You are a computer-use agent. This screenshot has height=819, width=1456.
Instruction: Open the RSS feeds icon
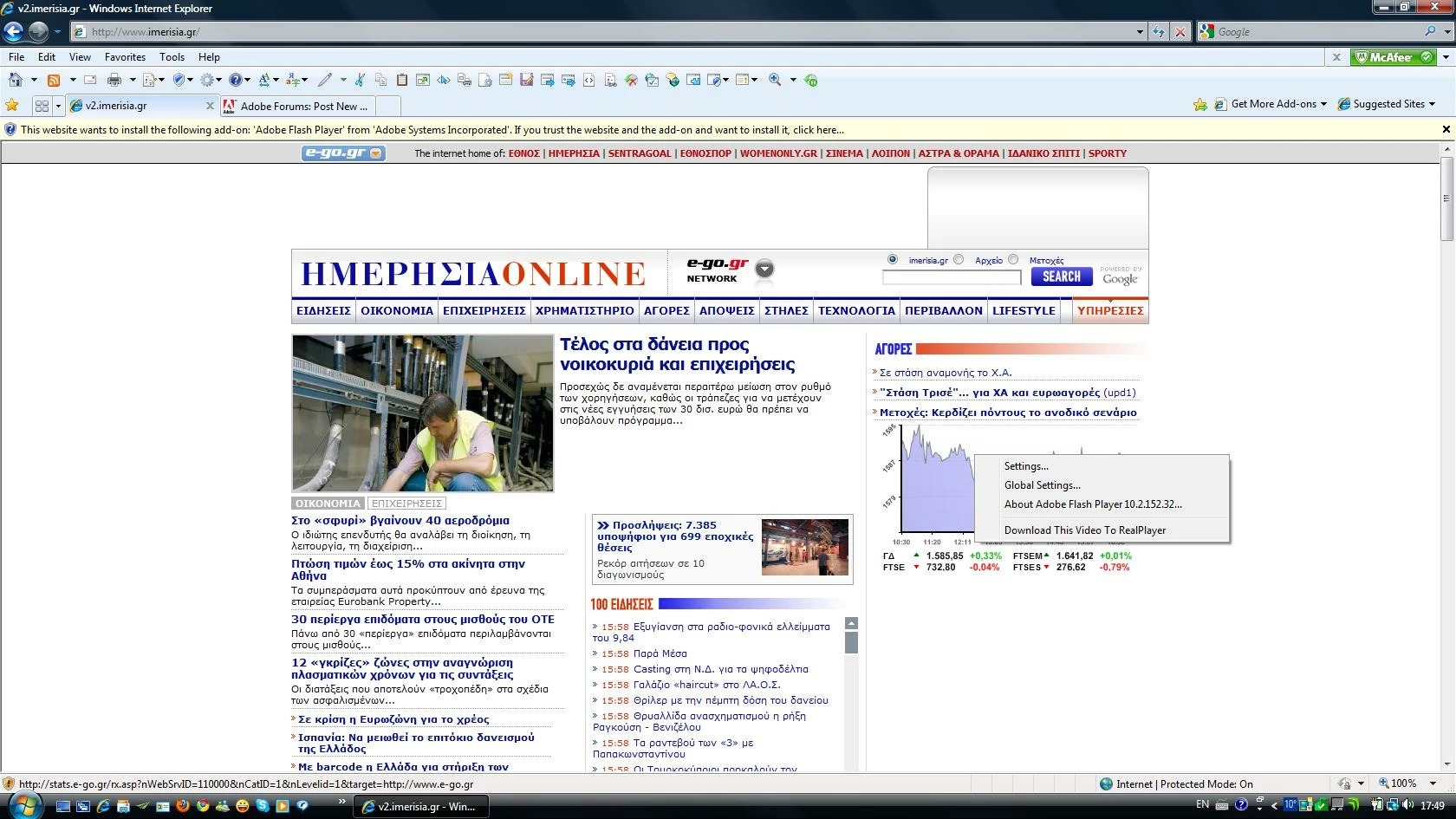[54, 80]
